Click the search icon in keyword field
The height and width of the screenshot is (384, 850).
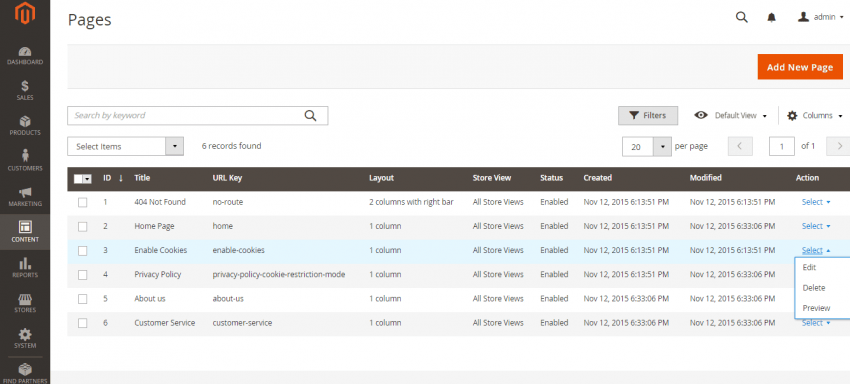310,116
